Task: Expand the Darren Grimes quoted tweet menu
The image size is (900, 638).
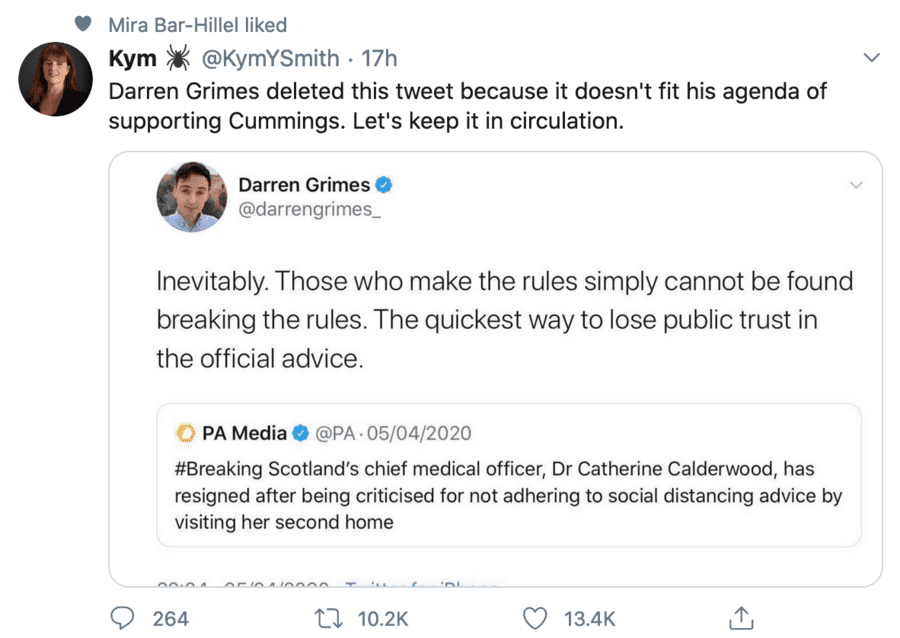Action: tap(855, 185)
